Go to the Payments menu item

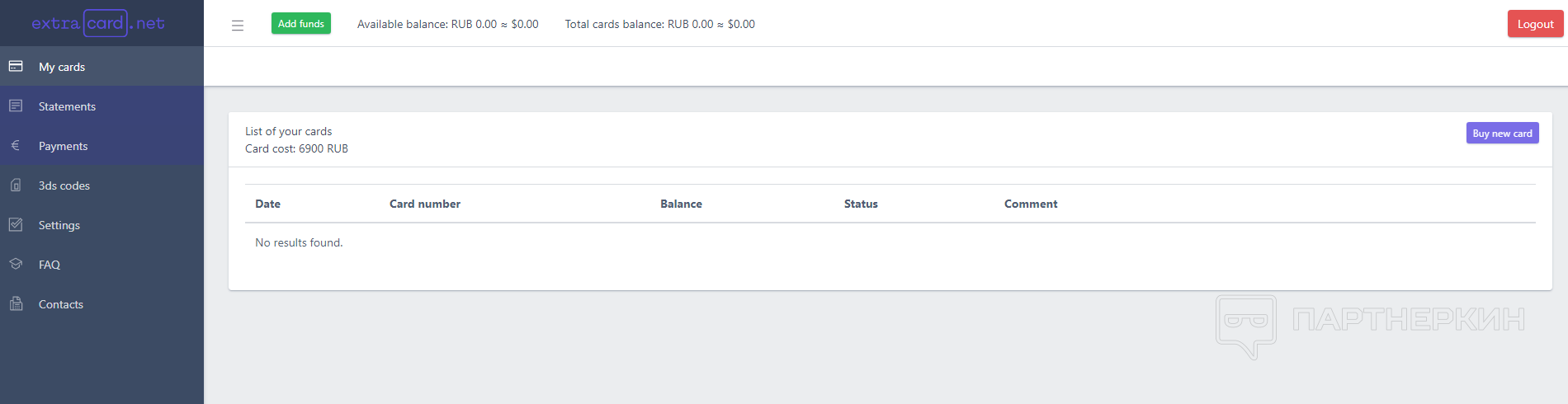63,146
